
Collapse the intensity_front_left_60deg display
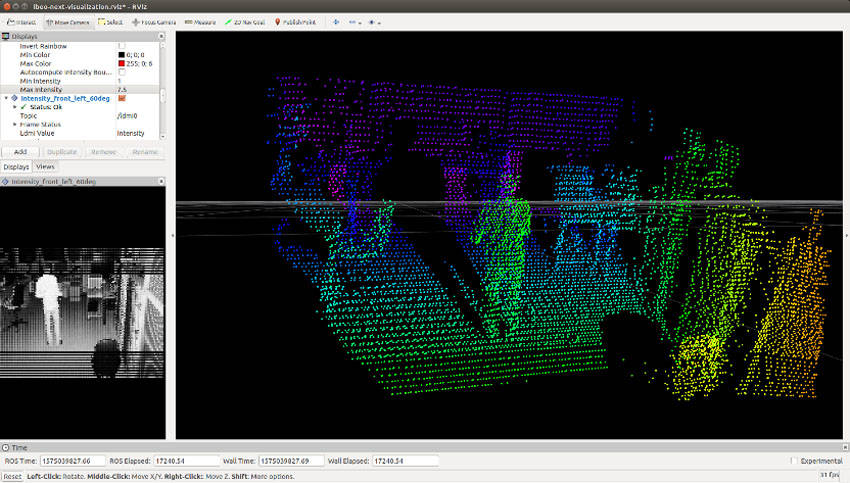[7, 98]
